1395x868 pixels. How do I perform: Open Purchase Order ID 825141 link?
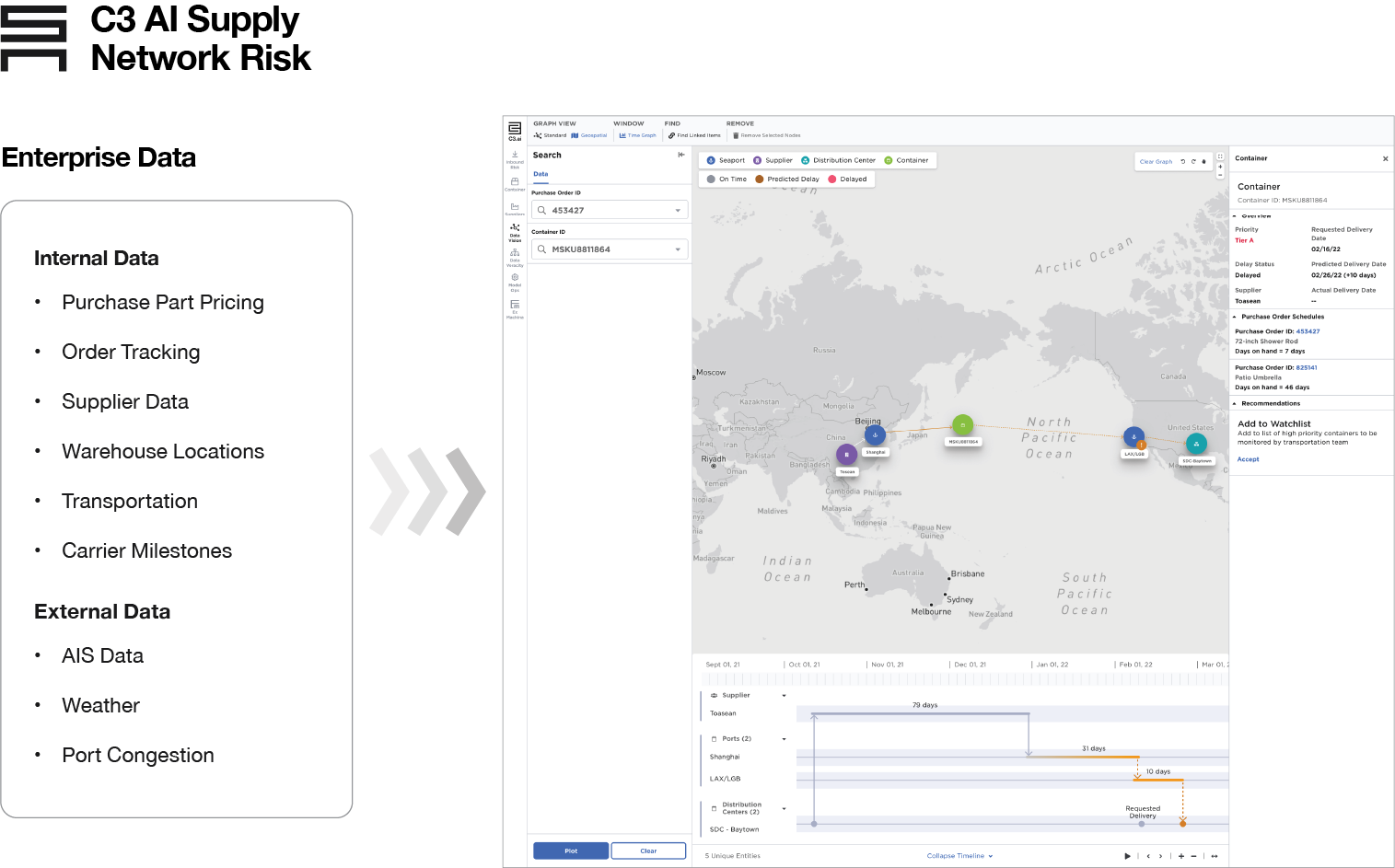tap(1307, 367)
